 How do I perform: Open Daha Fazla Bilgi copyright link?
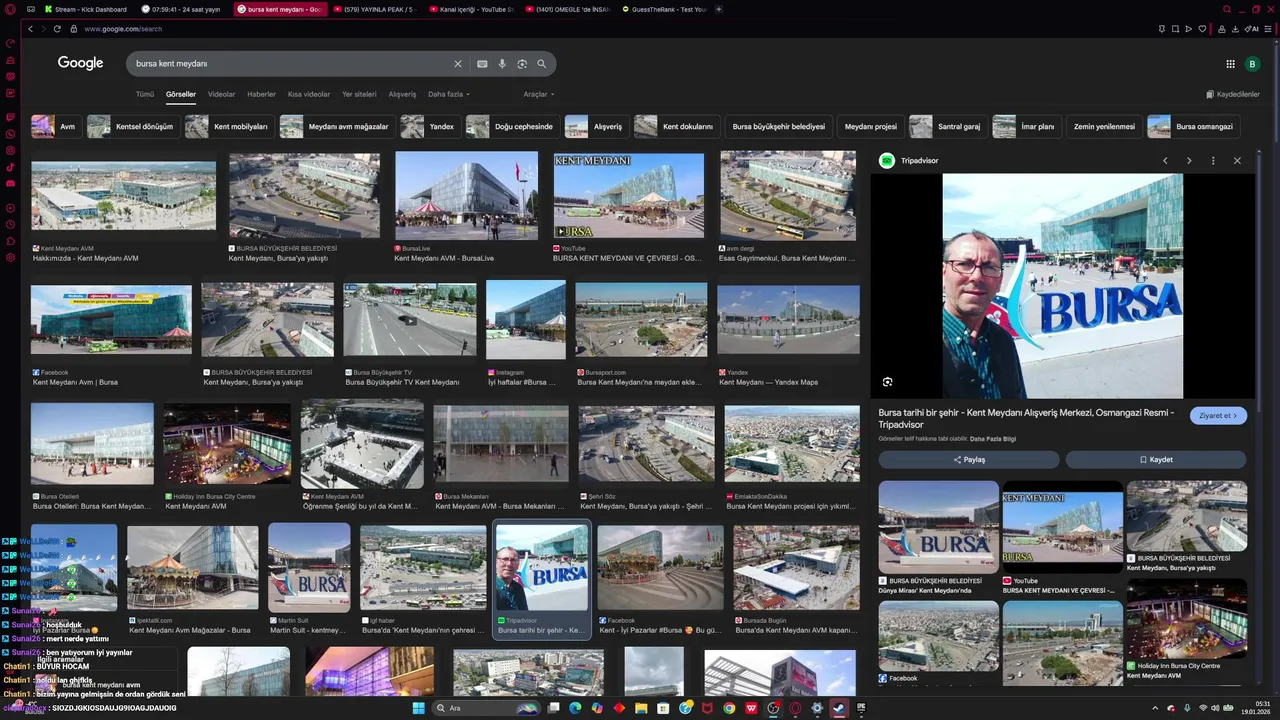(993, 439)
